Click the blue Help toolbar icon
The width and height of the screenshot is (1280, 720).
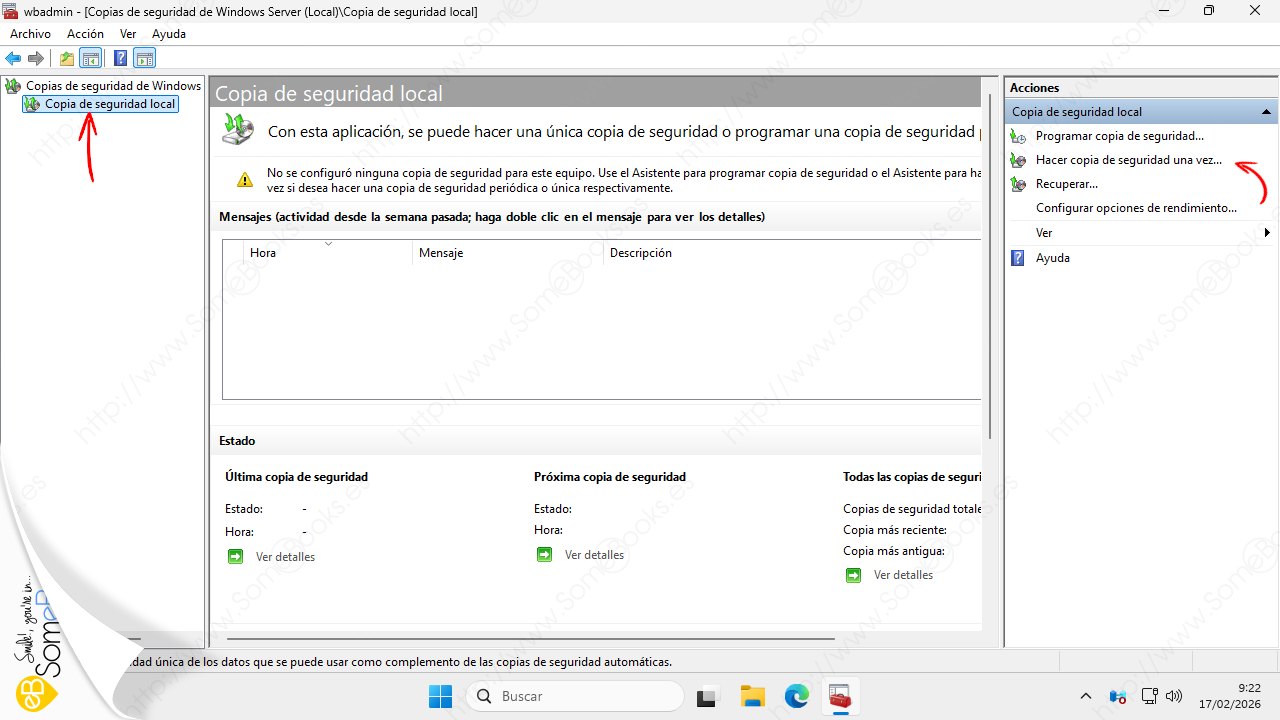tap(120, 58)
